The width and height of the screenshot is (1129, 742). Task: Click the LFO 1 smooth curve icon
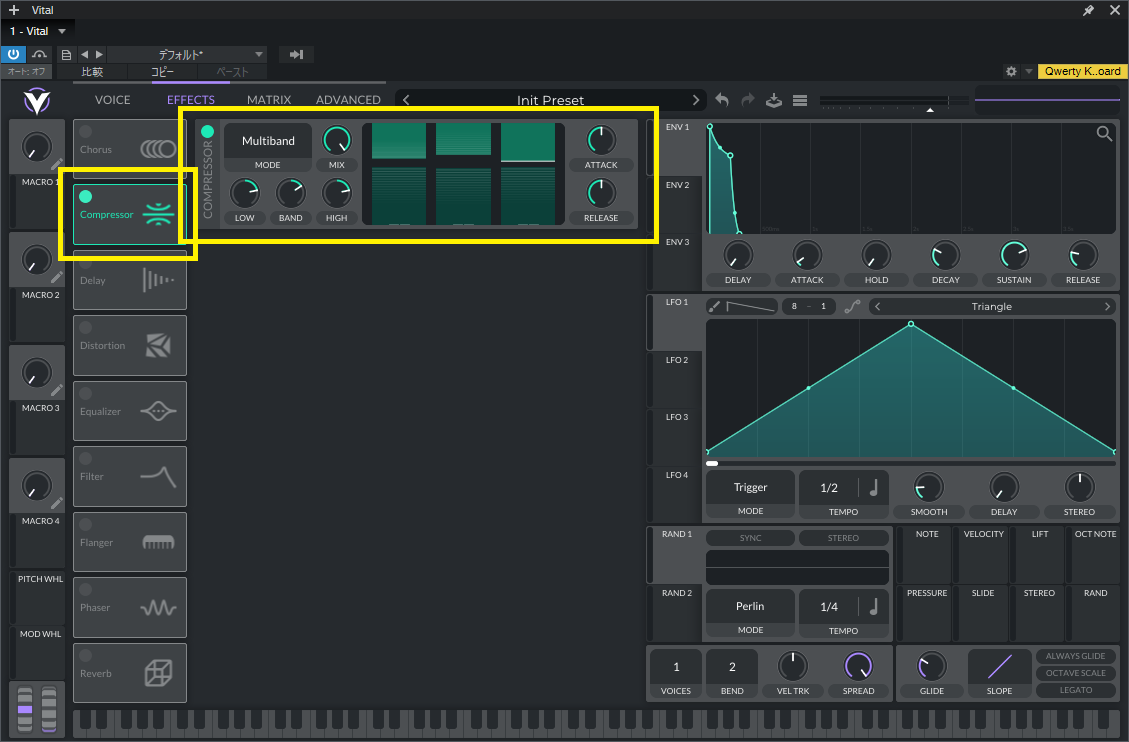pyautogui.click(x=852, y=307)
